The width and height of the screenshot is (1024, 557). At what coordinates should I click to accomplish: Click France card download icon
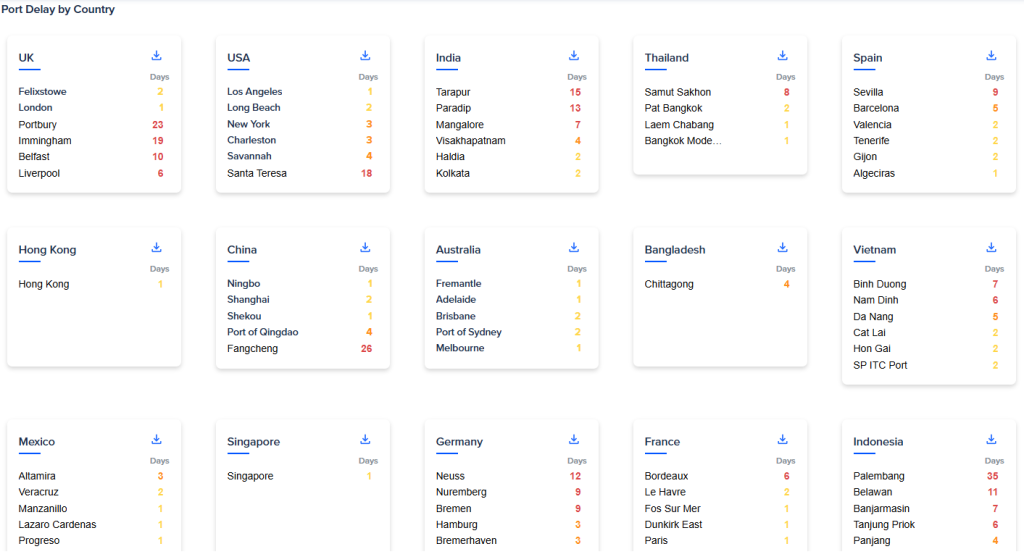tap(783, 440)
